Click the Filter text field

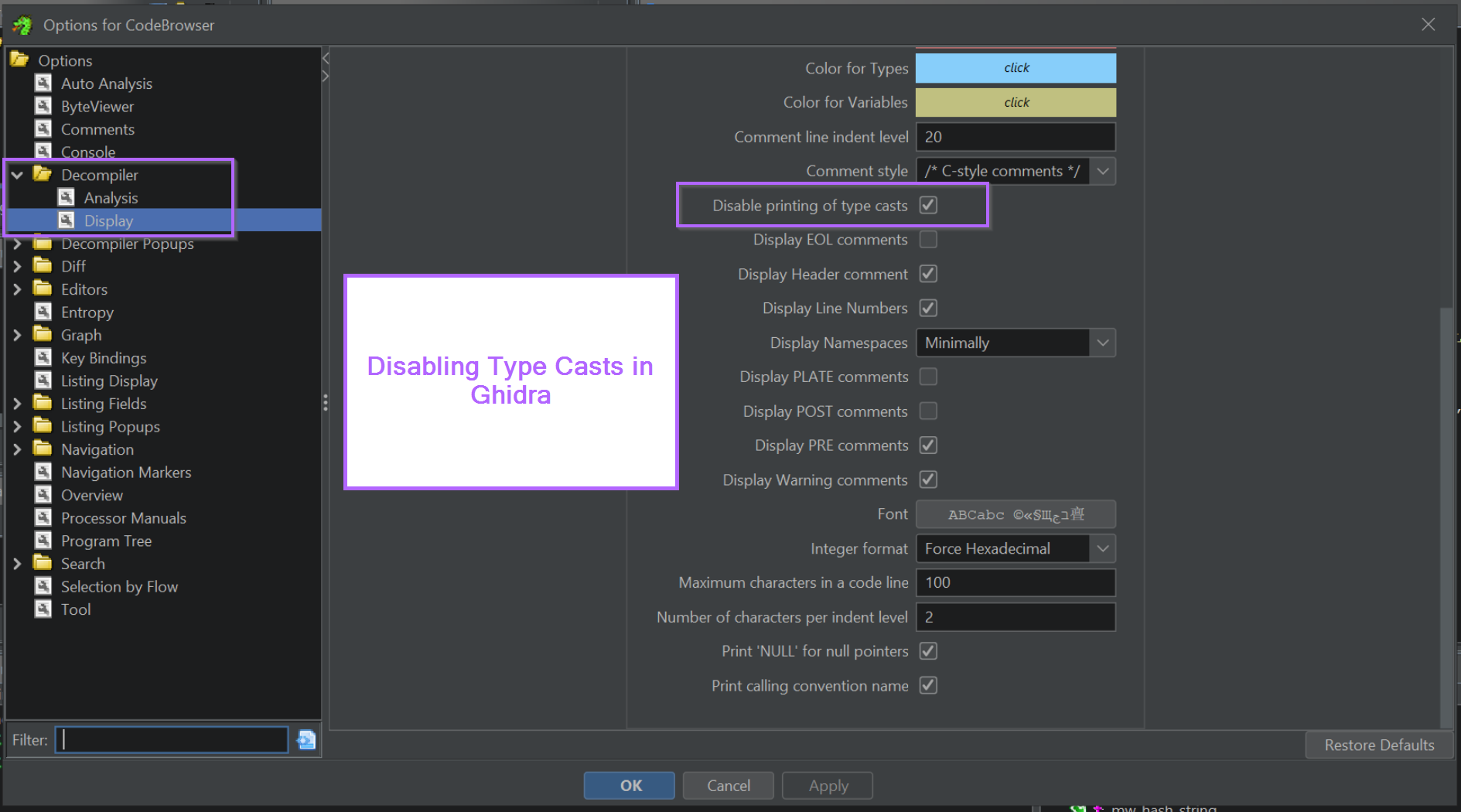click(x=172, y=740)
